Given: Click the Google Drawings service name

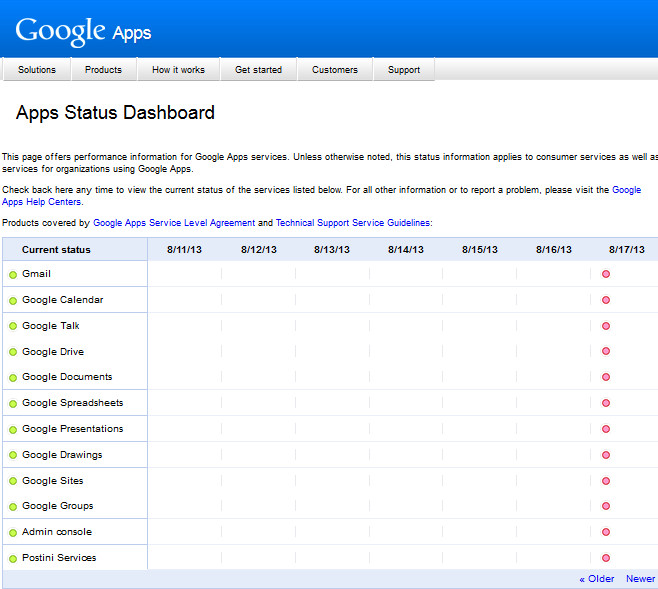Looking at the screenshot, I should tap(62, 455).
